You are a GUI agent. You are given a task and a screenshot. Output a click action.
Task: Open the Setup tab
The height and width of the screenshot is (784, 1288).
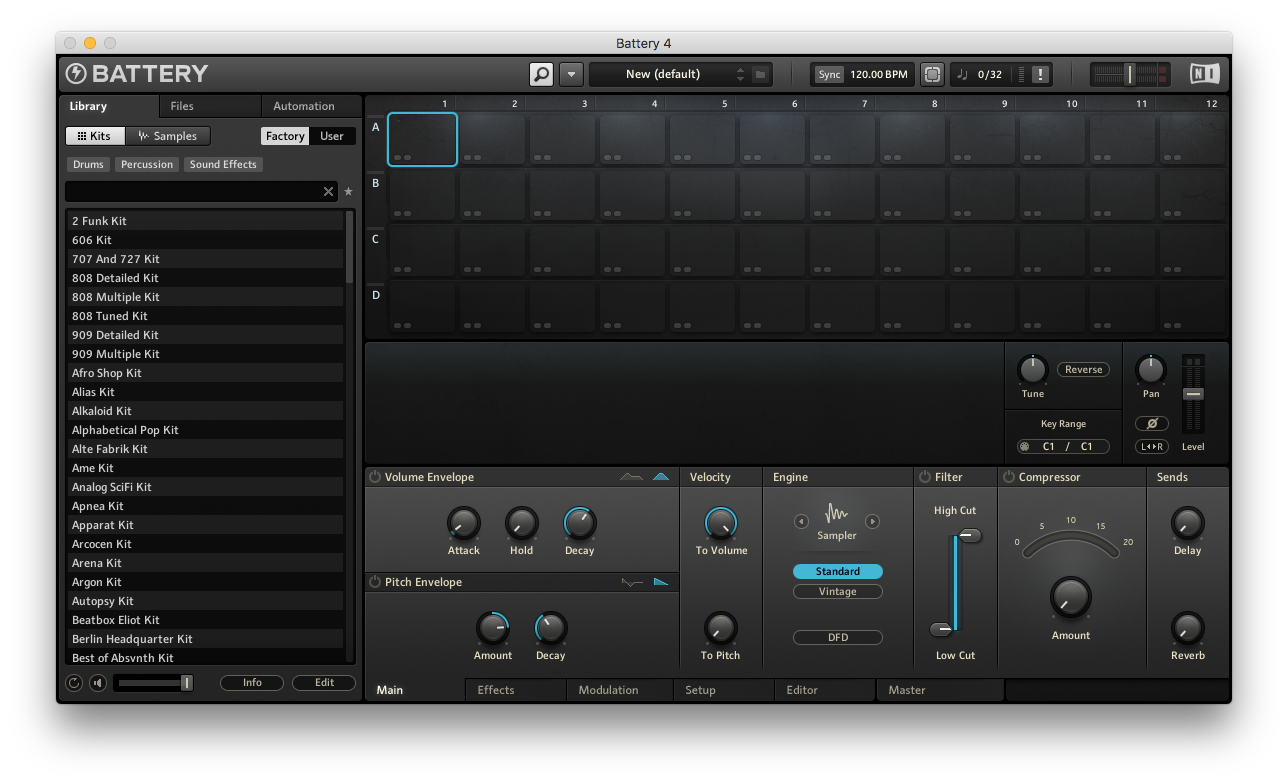point(724,690)
